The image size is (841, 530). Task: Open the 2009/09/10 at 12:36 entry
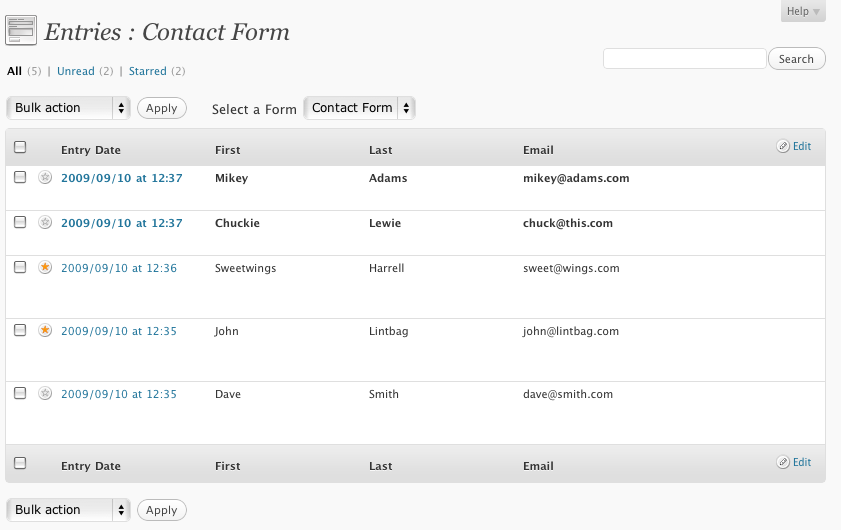[119, 268]
